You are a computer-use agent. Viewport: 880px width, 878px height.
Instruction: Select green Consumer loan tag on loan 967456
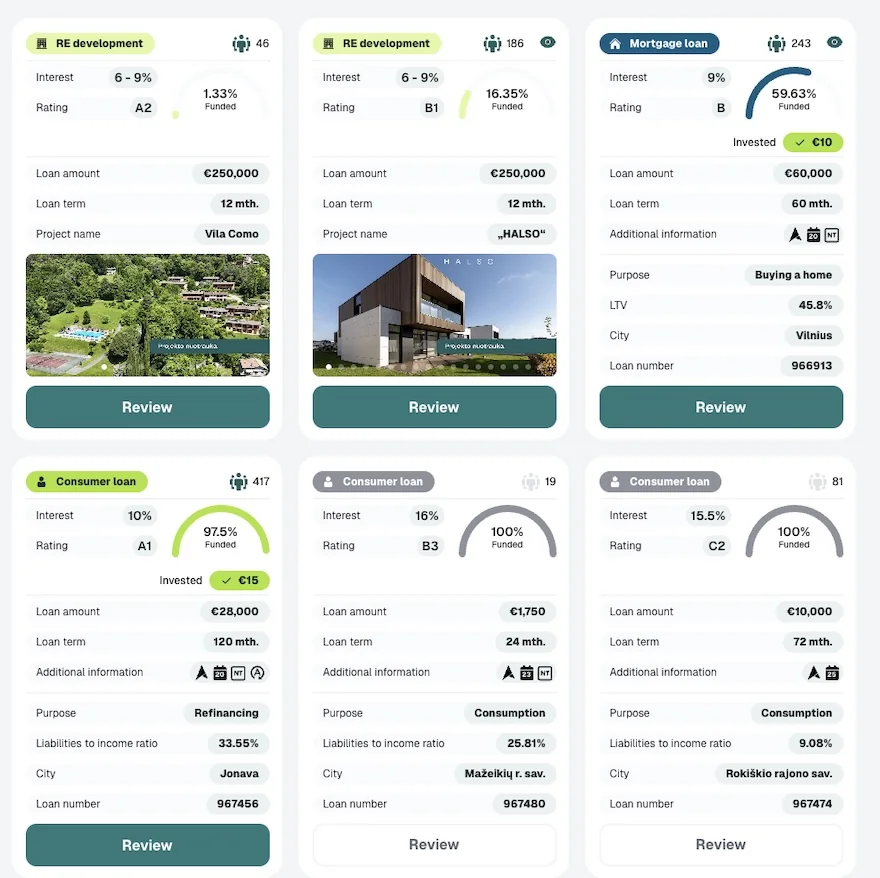point(87,482)
